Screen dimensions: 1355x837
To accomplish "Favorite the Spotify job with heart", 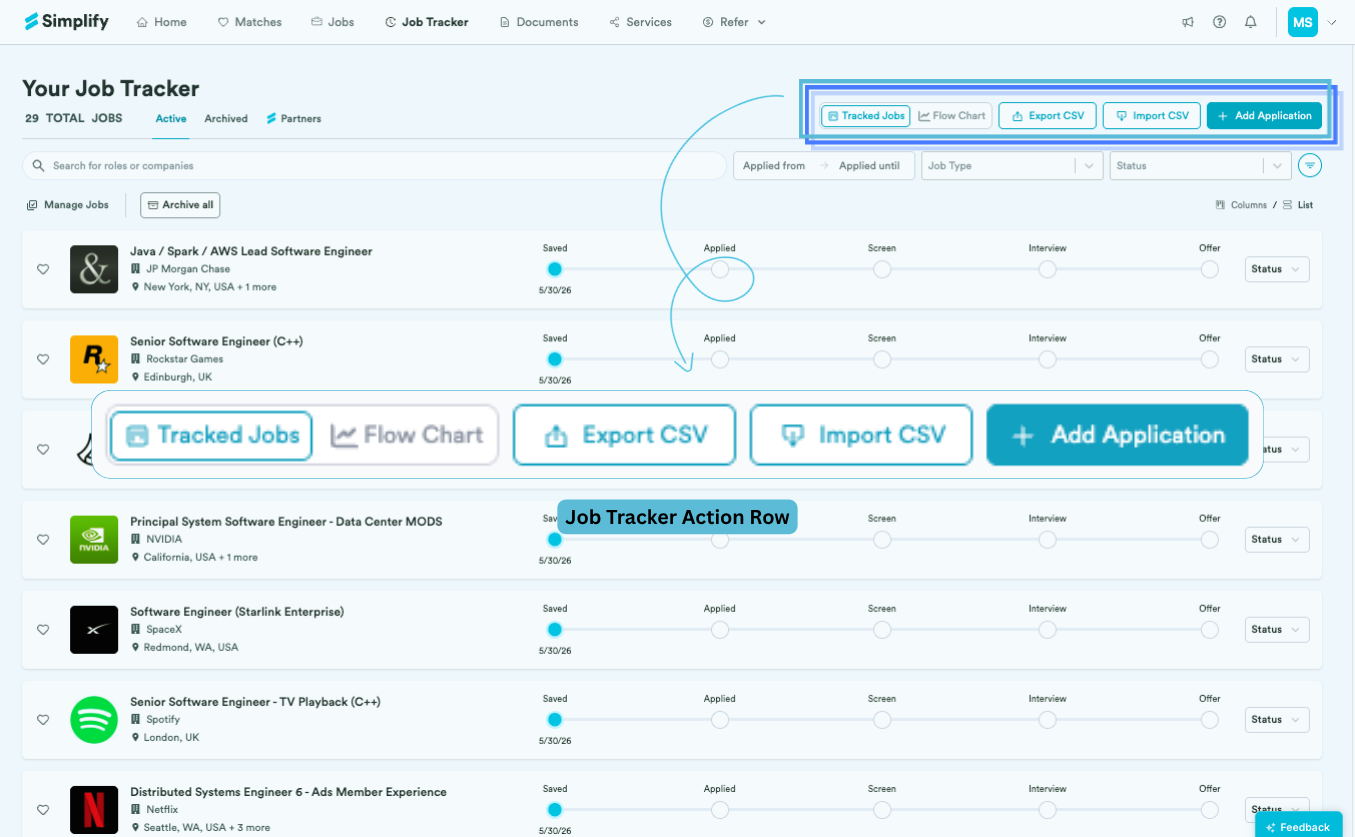I will (43, 719).
